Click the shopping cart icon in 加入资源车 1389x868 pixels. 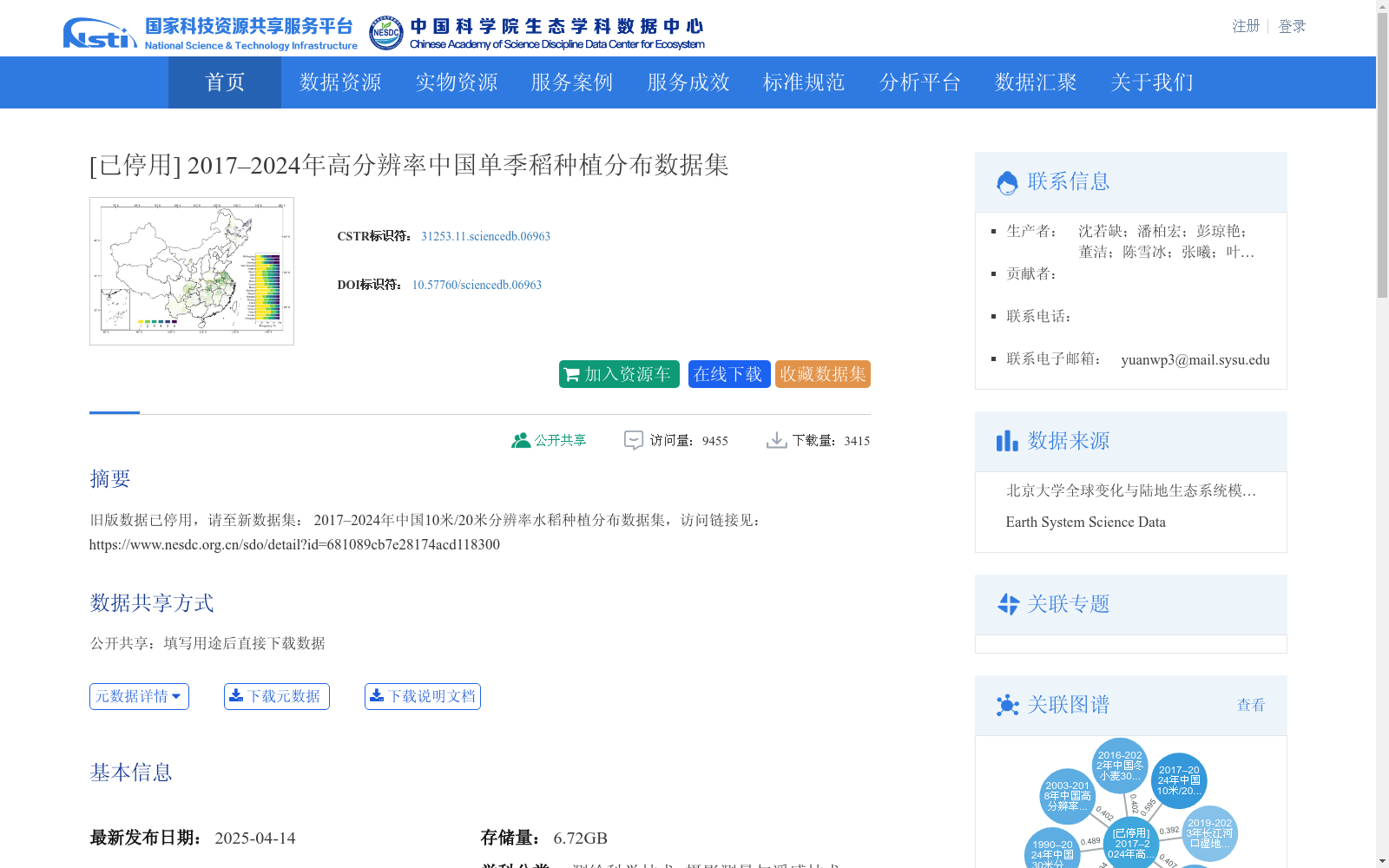(571, 374)
